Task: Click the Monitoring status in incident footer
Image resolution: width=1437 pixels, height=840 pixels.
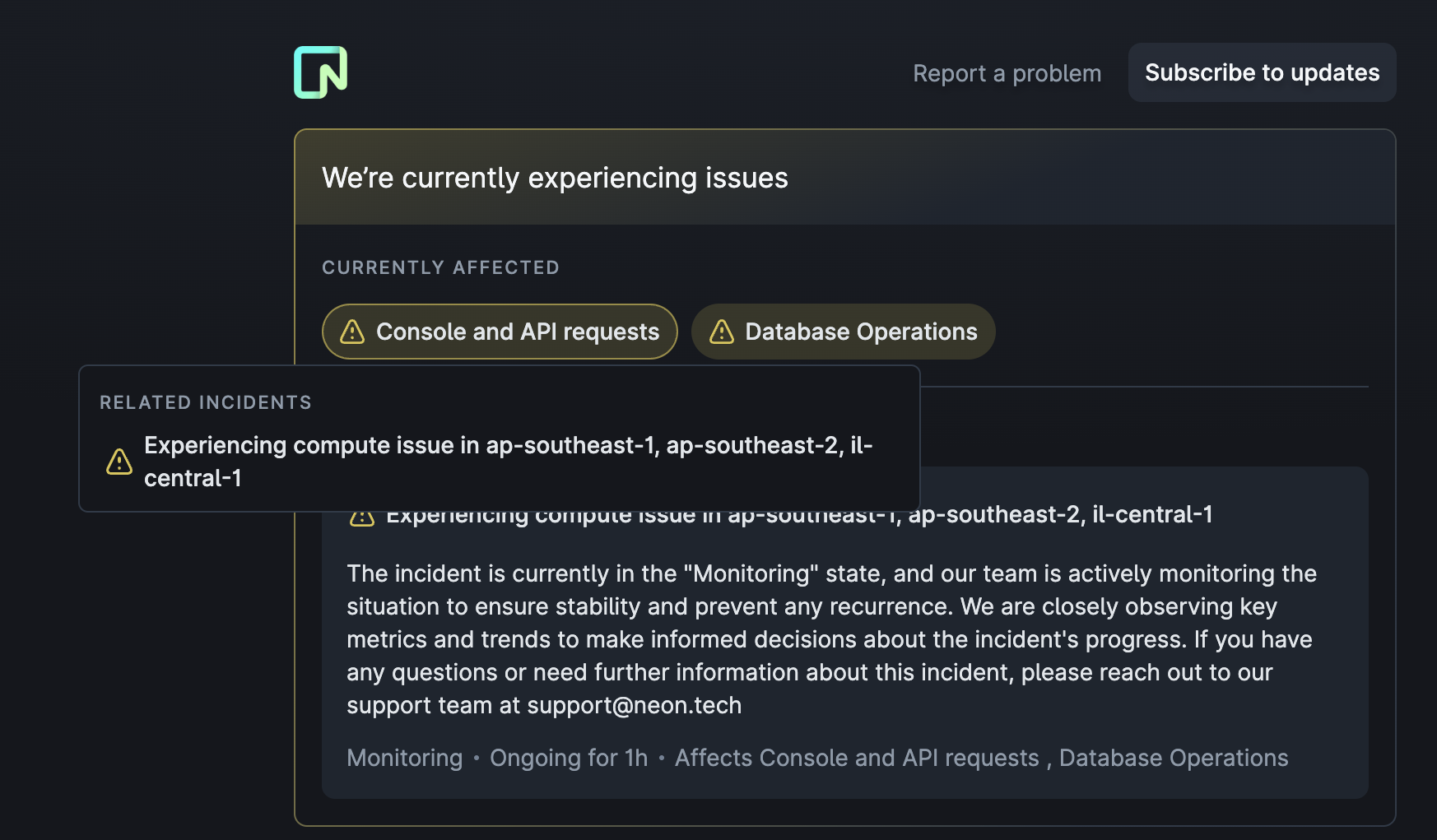Action: 404,758
